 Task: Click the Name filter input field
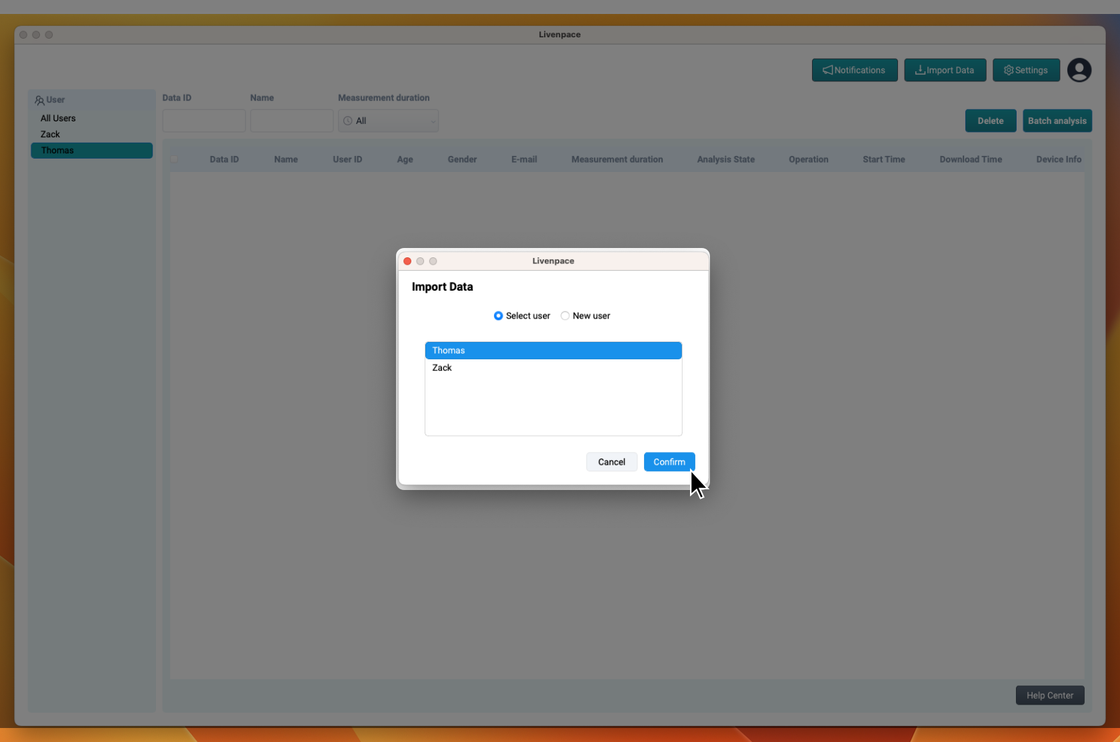point(291,121)
